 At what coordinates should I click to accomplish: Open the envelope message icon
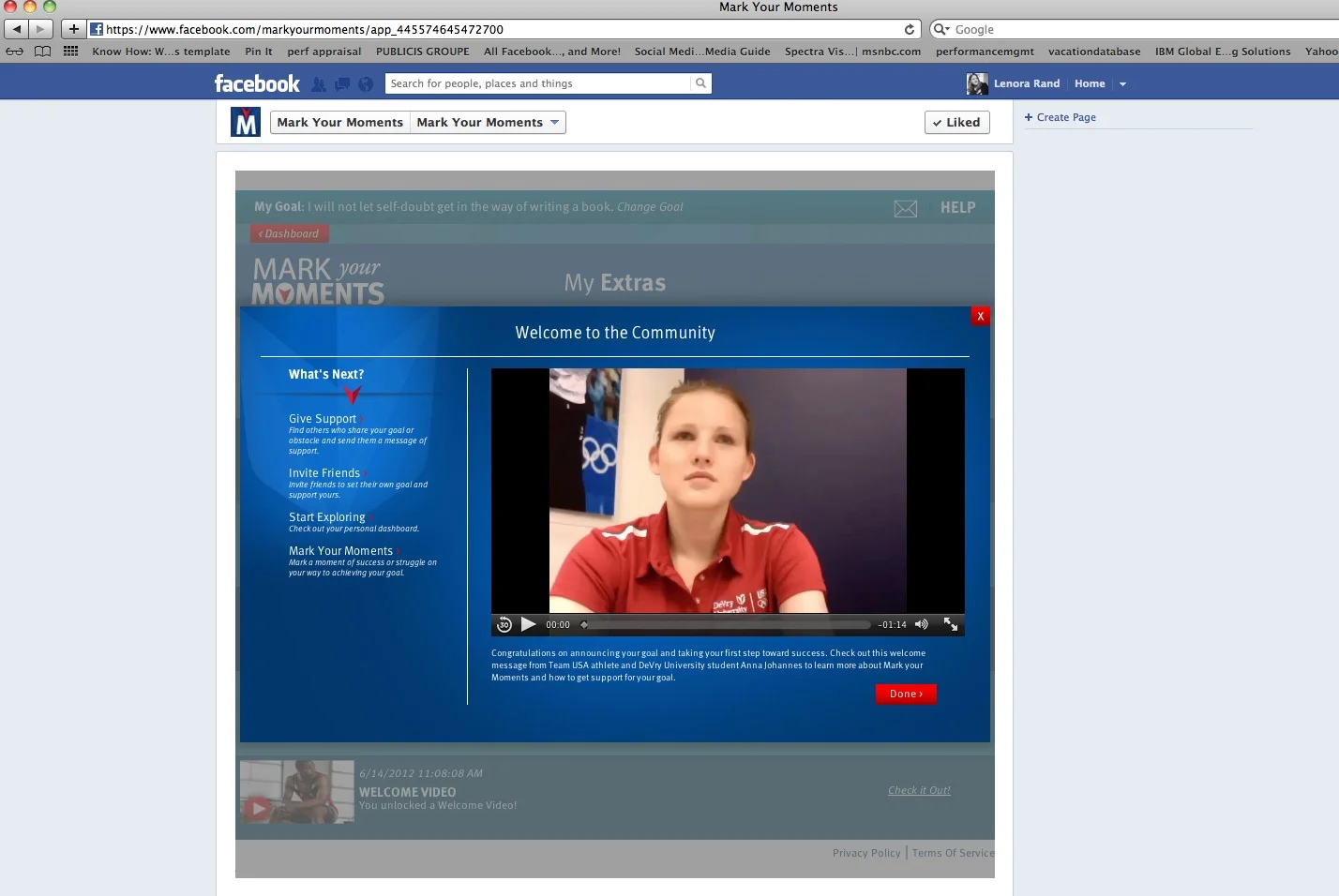tap(906, 208)
